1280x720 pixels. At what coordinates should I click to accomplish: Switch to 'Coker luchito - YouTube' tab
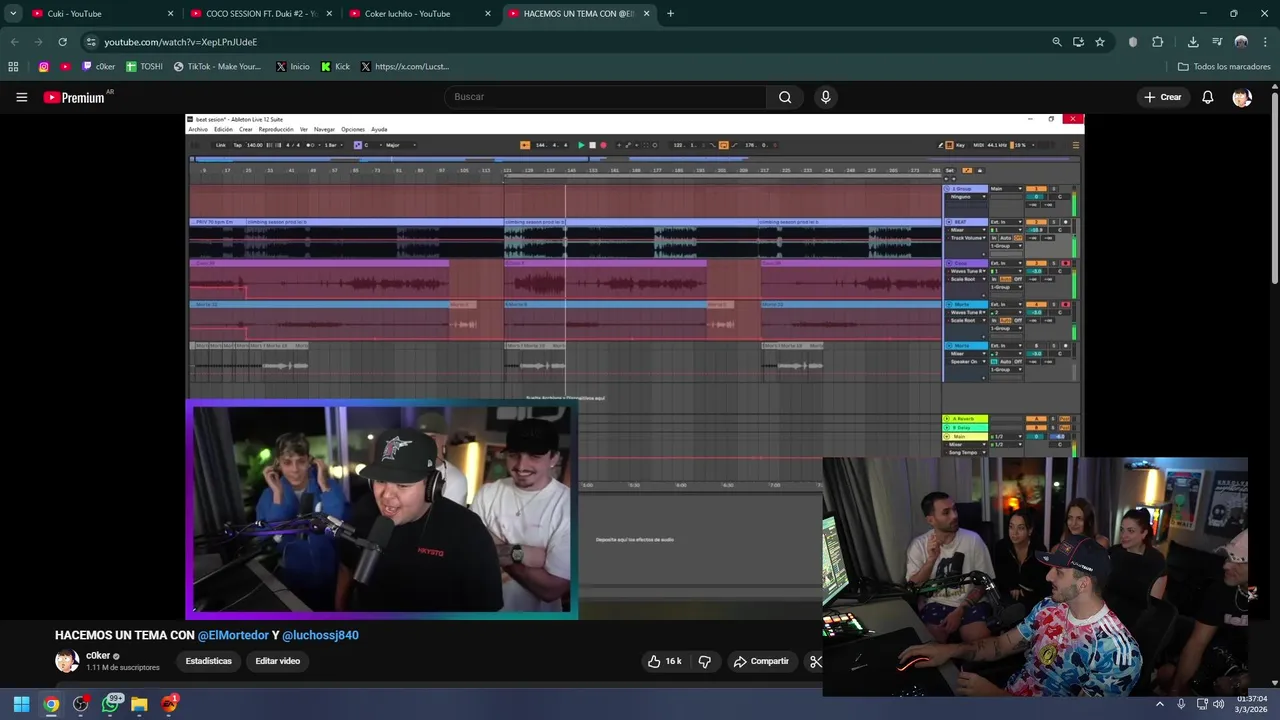pyautogui.click(x=419, y=14)
